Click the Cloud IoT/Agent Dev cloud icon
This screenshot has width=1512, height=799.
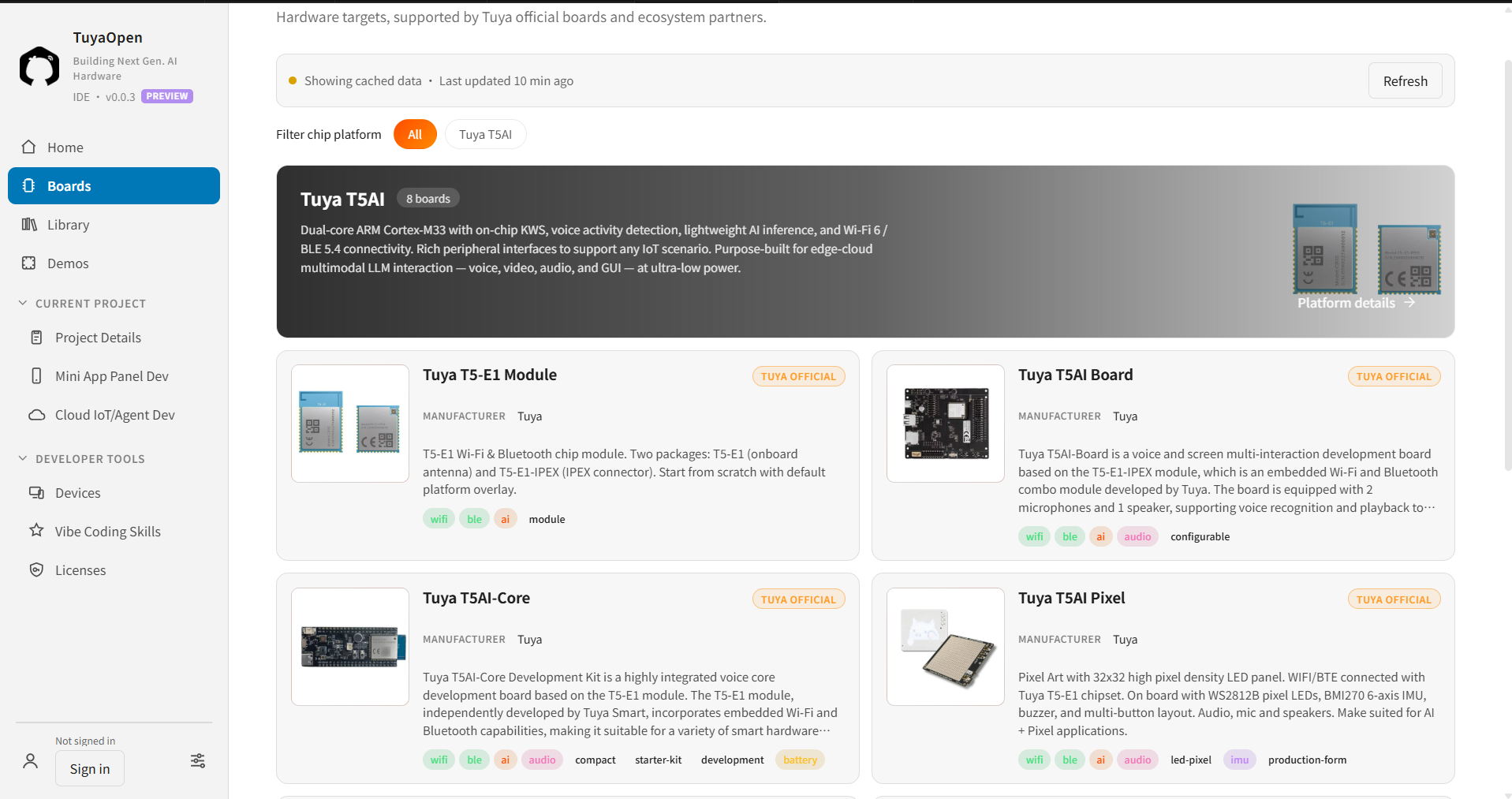click(36, 414)
